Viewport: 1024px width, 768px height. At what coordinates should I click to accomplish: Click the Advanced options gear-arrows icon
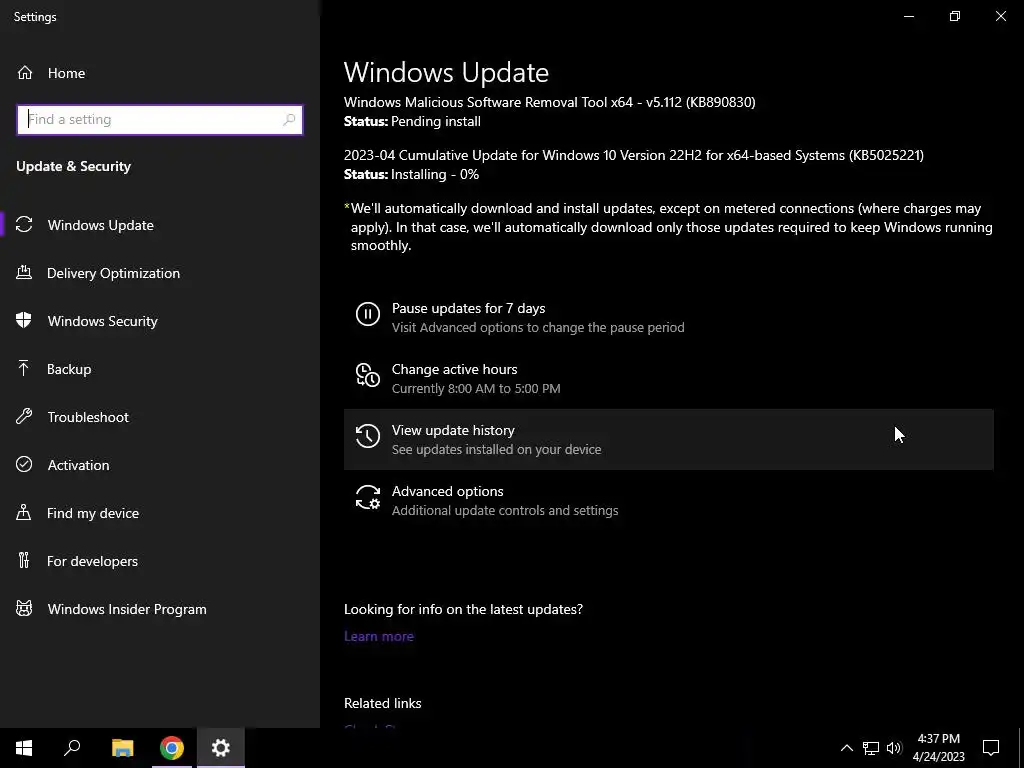coord(368,497)
